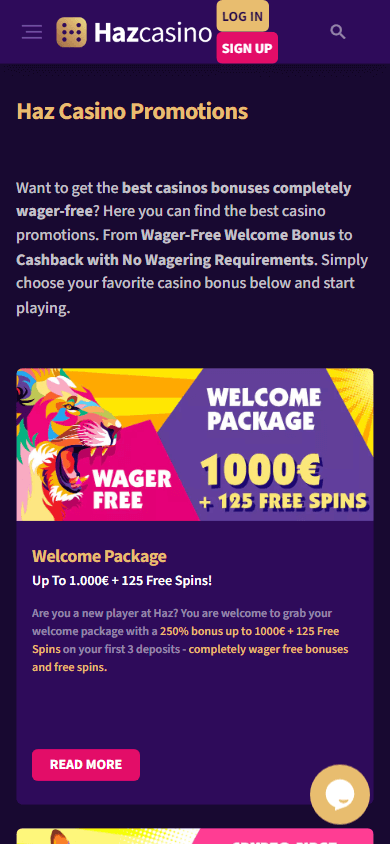Click the Haz Casino Promotions heading
390x844 pixels.
coord(132,112)
